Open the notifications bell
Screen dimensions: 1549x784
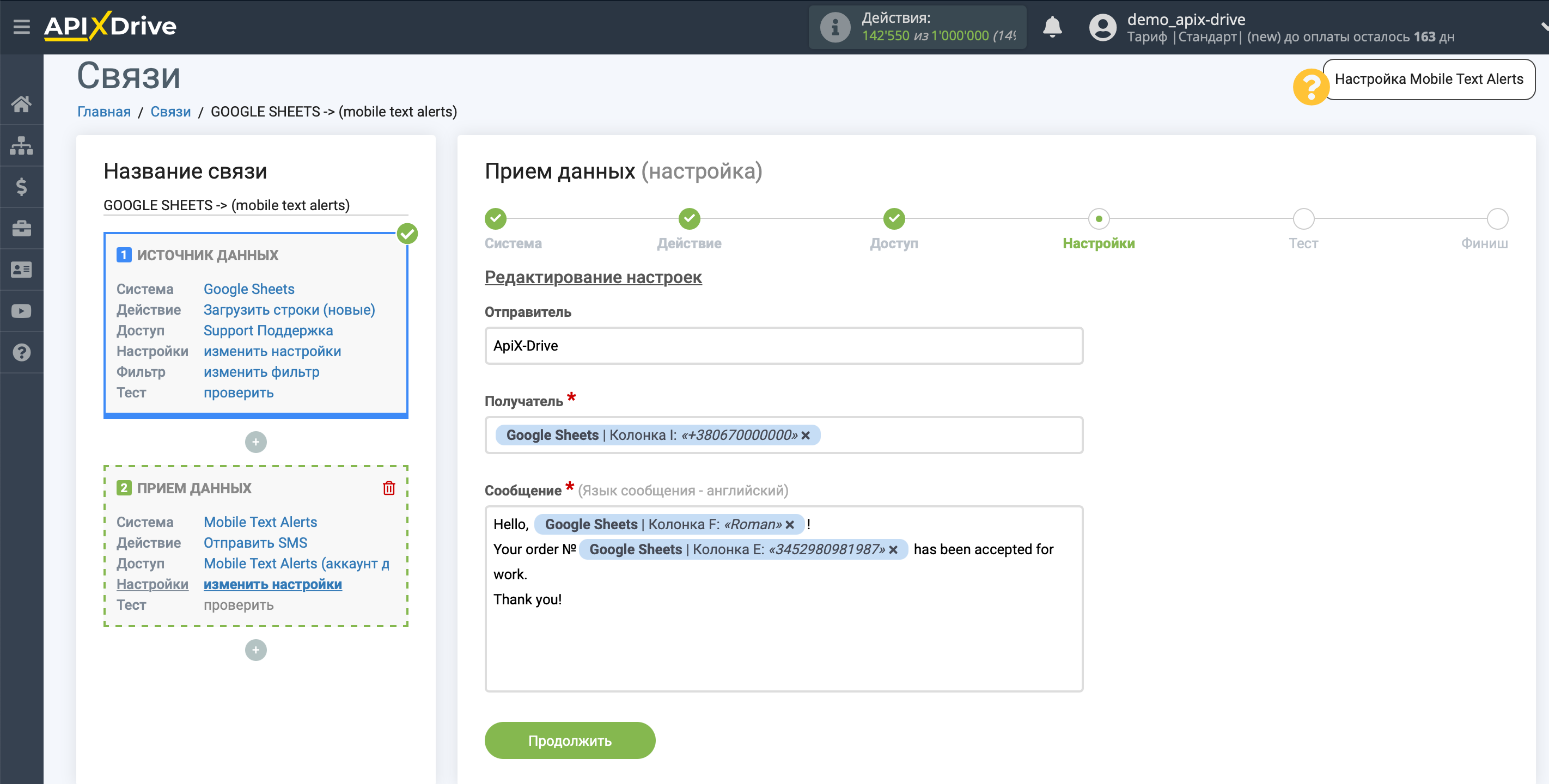point(1052,27)
